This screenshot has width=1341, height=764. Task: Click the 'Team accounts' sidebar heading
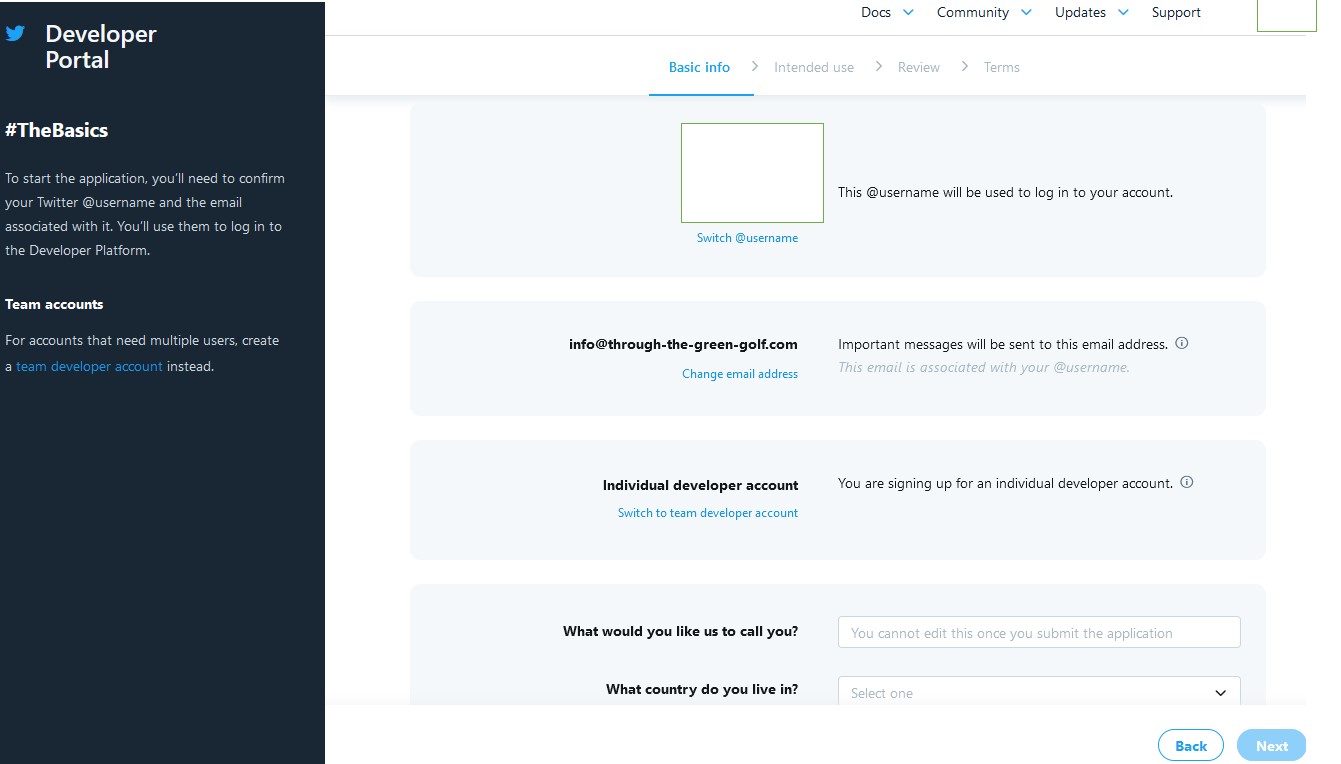coord(54,304)
